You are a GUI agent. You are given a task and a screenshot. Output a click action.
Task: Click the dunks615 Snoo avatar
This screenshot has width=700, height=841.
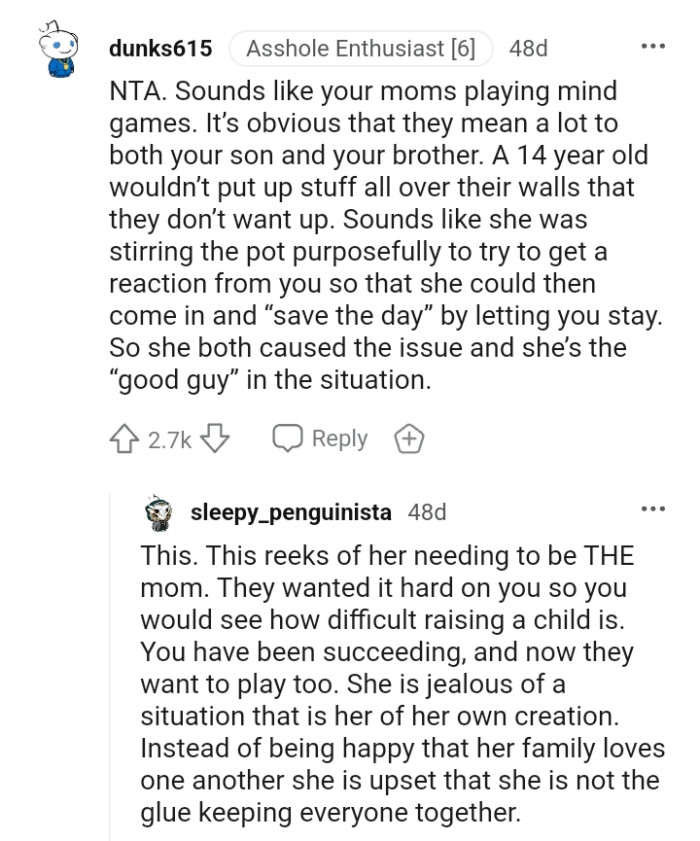(x=60, y=49)
